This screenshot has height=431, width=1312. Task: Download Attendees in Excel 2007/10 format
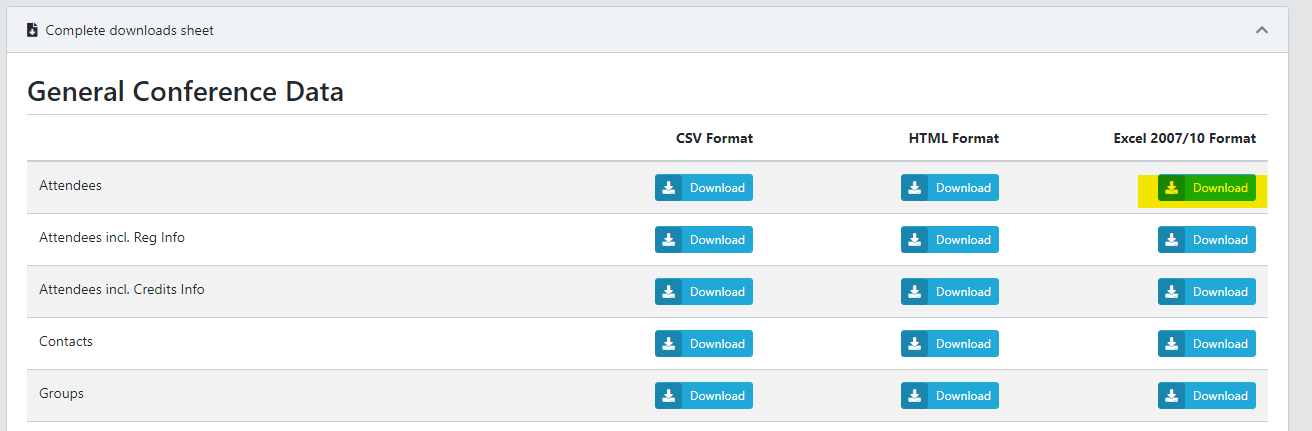[x=1207, y=188]
